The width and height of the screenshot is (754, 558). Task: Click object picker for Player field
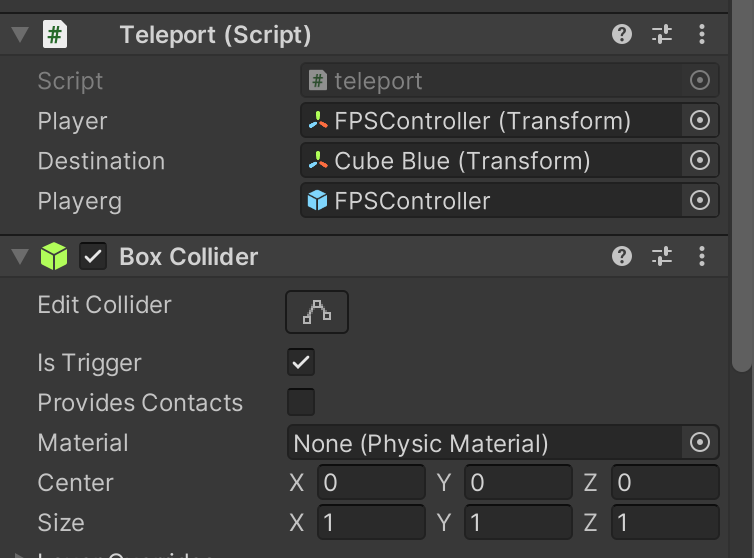700,121
